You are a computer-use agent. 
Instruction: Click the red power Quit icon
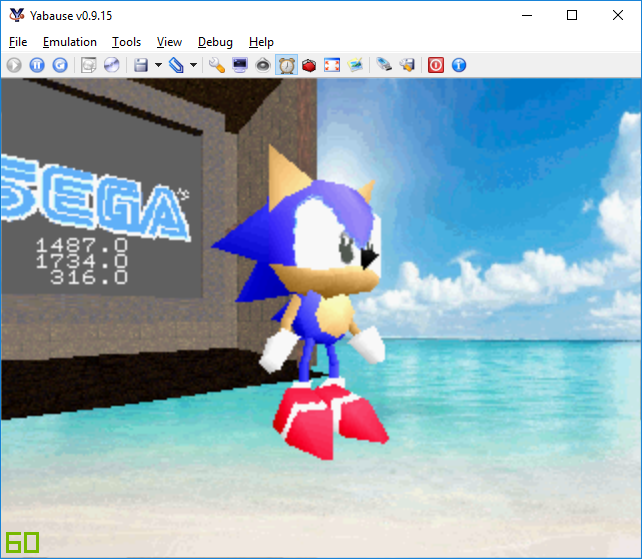coord(436,65)
